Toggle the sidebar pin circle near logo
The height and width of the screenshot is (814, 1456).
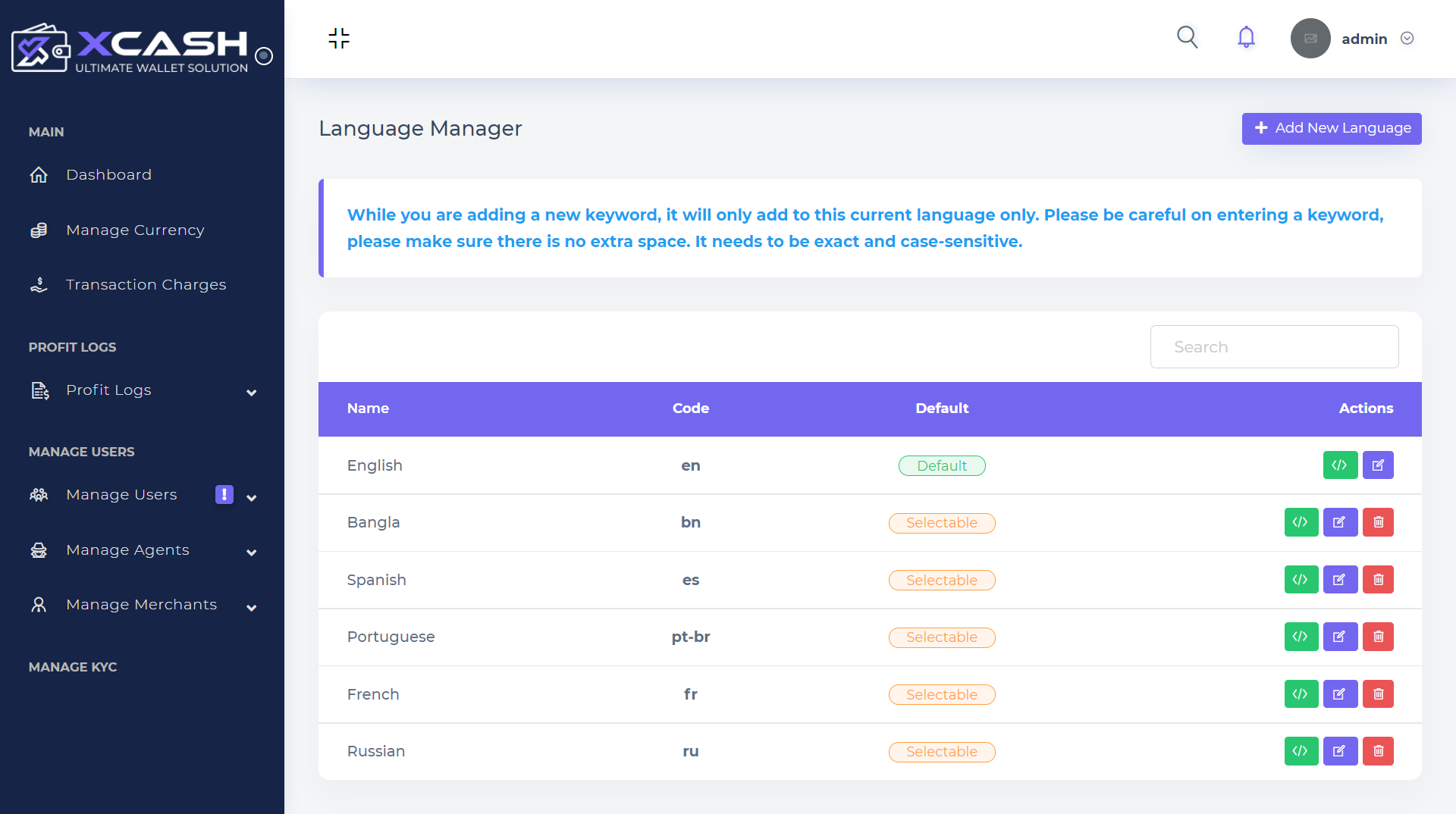point(264,56)
